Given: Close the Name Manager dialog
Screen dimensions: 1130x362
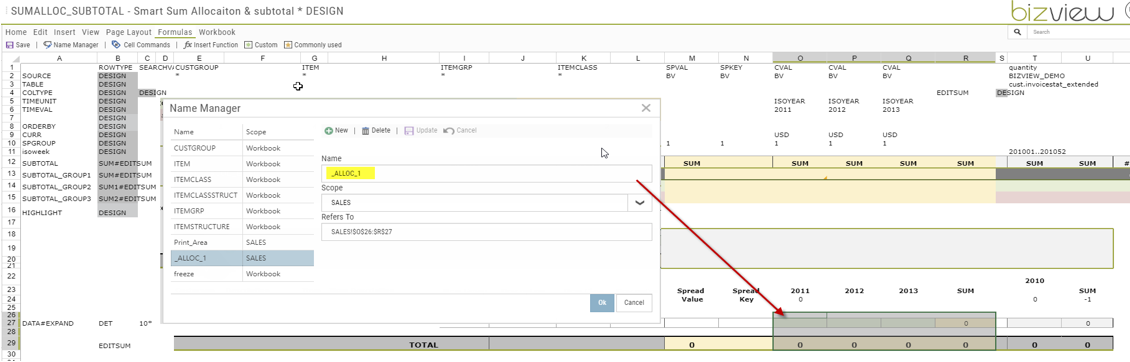Looking at the screenshot, I should pyautogui.click(x=646, y=108).
